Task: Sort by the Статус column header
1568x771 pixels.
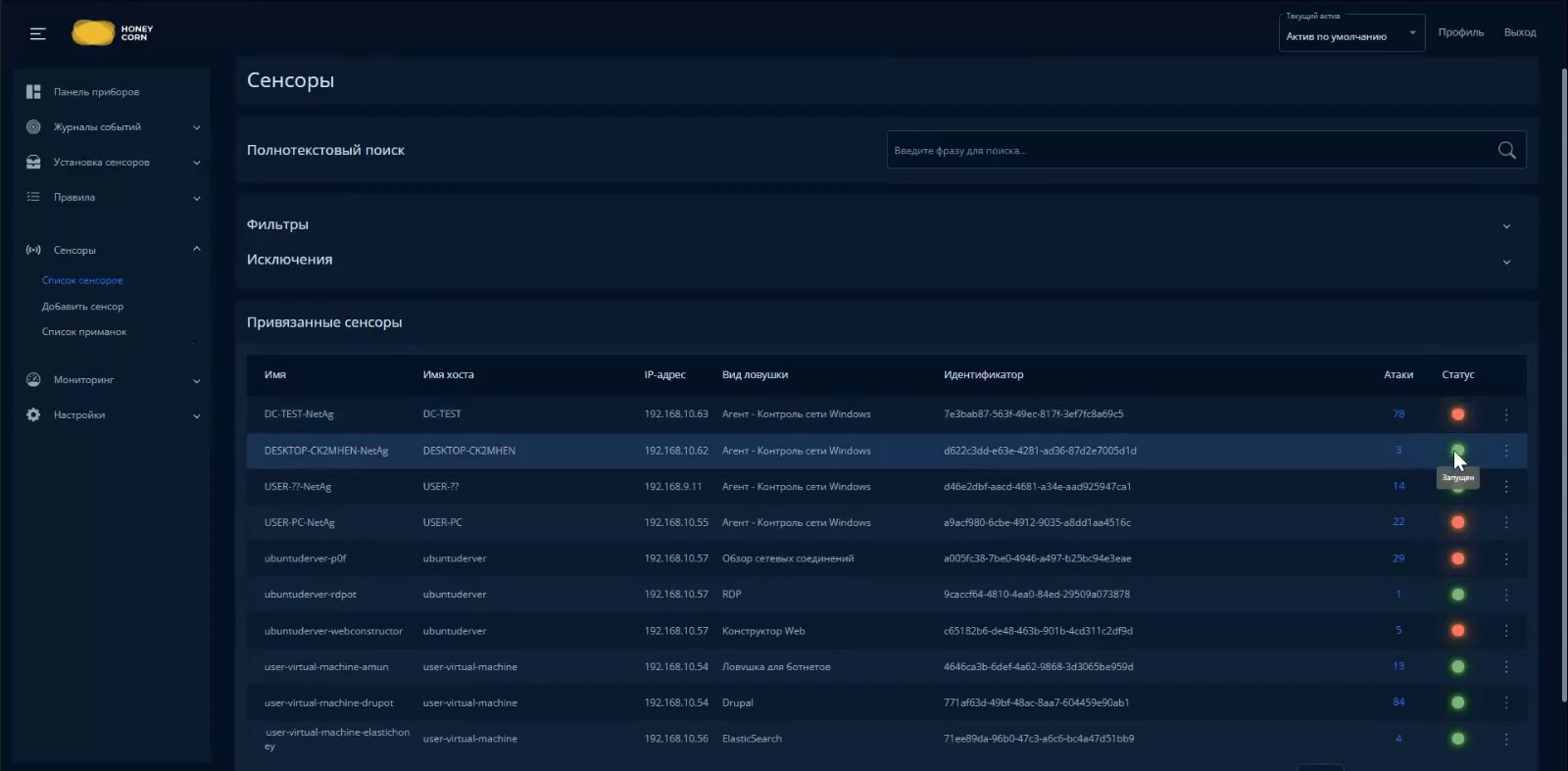Action: [x=1458, y=375]
